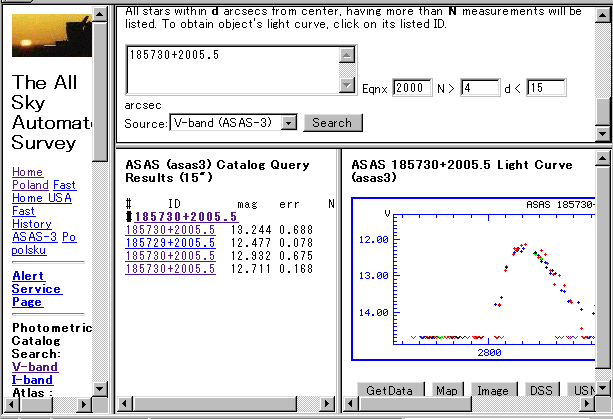This screenshot has height=419, width=613.
Task: Click the up arrow of the coordinates text area
Action: pos(347,55)
